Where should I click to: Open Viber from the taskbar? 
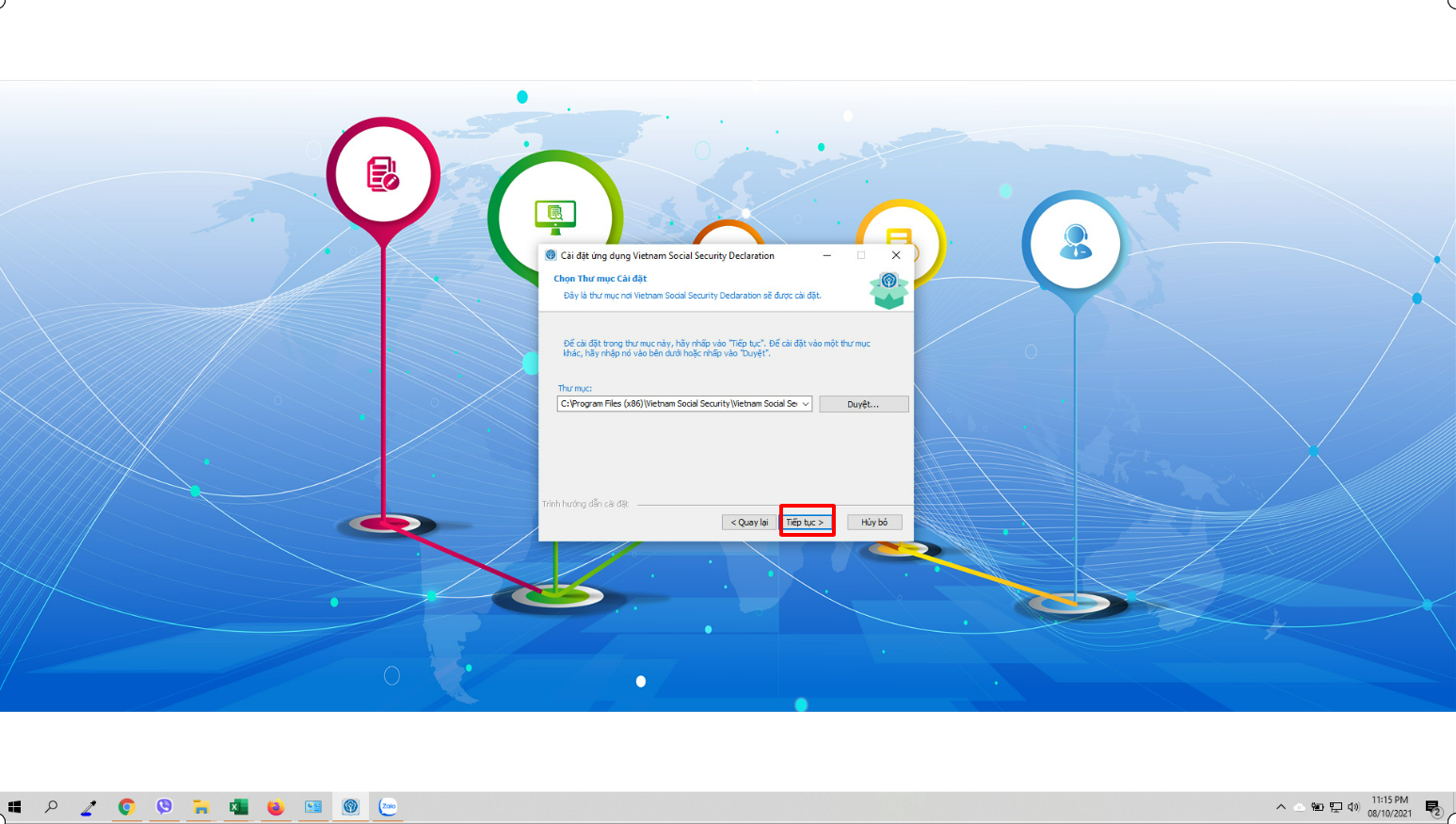point(164,807)
